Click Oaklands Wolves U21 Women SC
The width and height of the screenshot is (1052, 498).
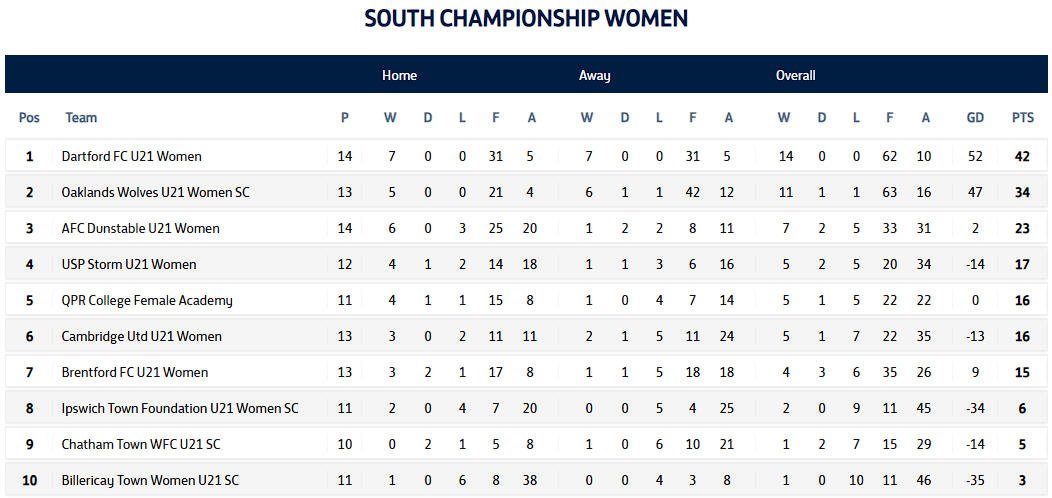155,192
